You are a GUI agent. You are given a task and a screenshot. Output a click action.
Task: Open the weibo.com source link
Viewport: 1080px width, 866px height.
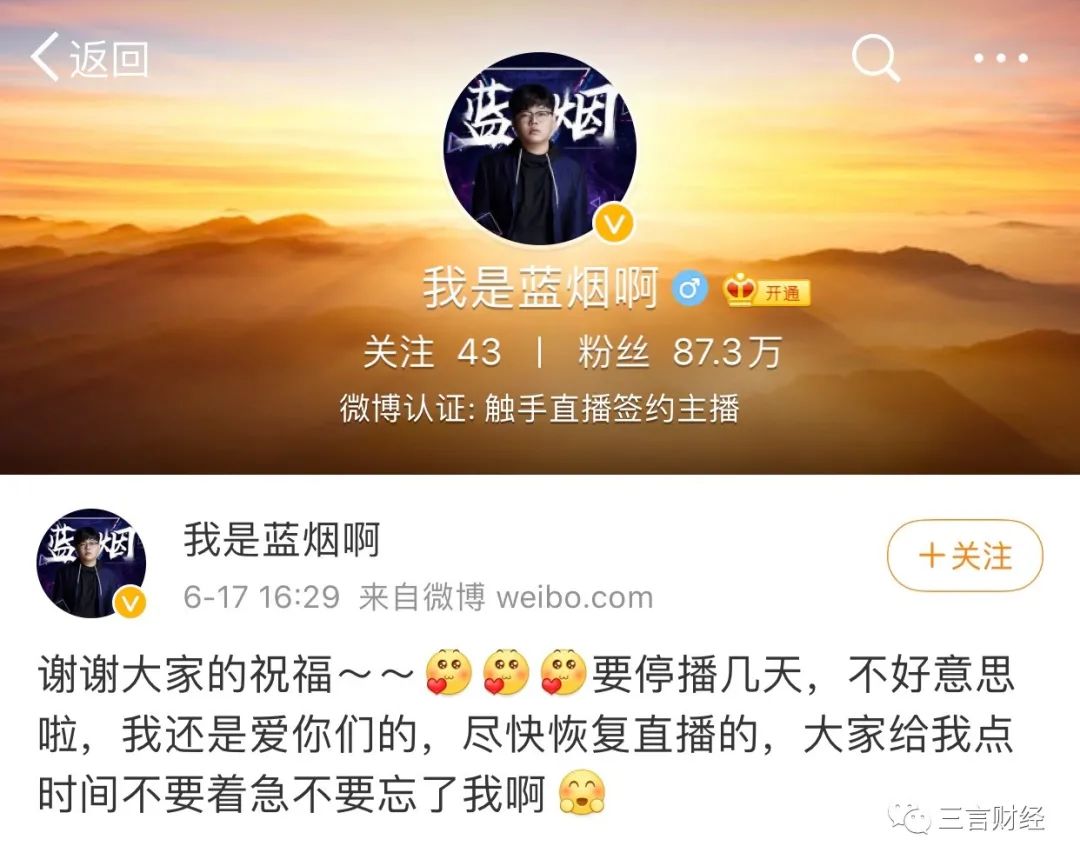click(x=574, y=597)
